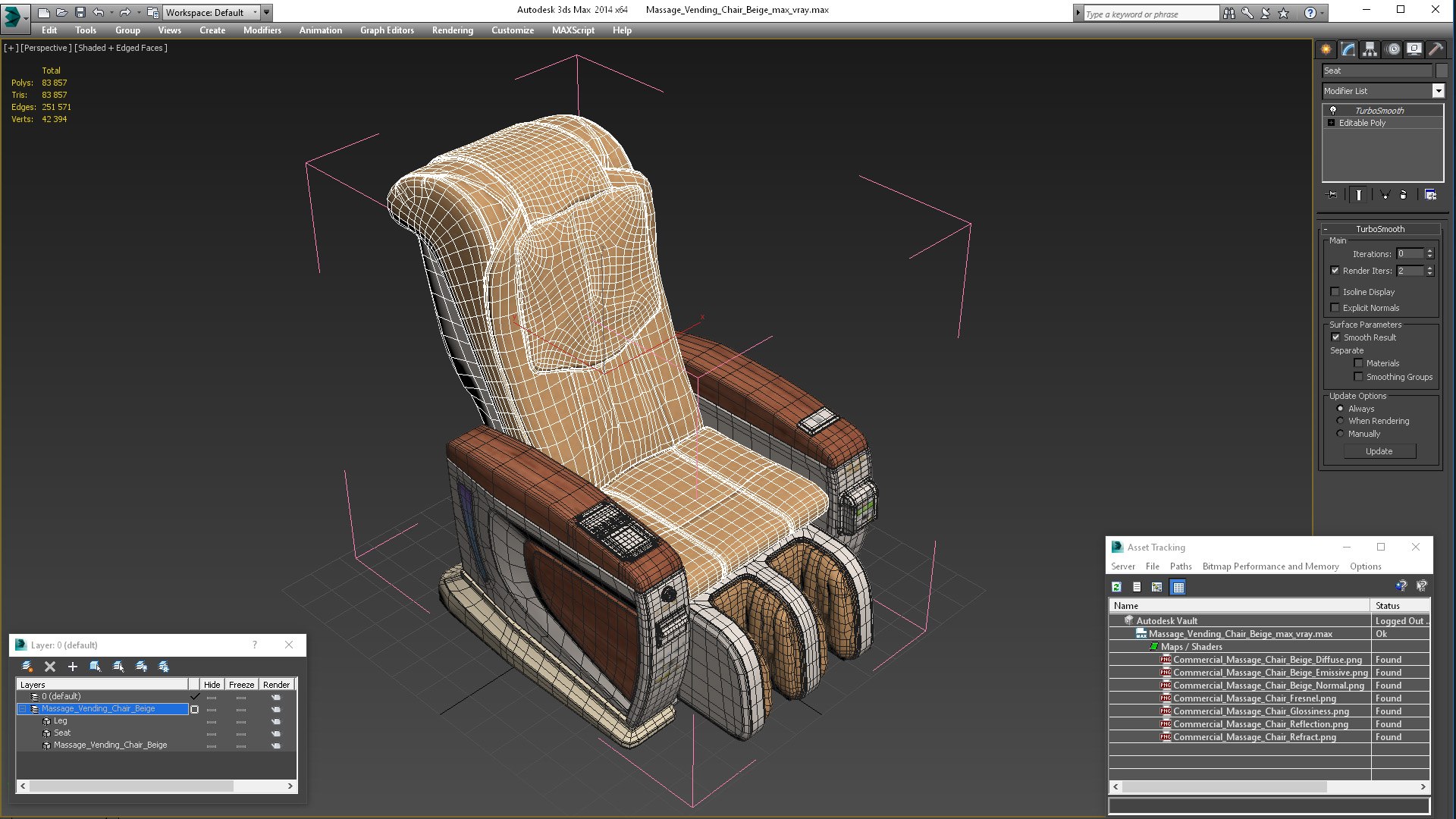Save the file with the floppy disk icon

point(80,12)
